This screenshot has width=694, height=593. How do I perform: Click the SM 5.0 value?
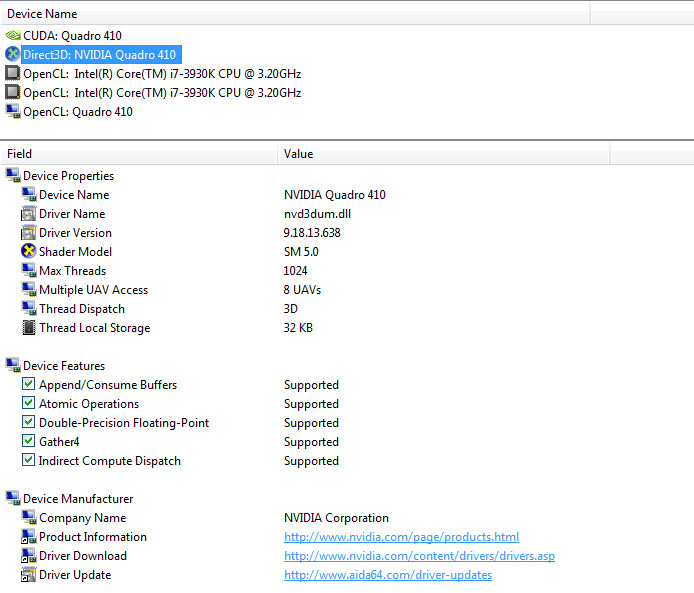(x=301, y=252)
